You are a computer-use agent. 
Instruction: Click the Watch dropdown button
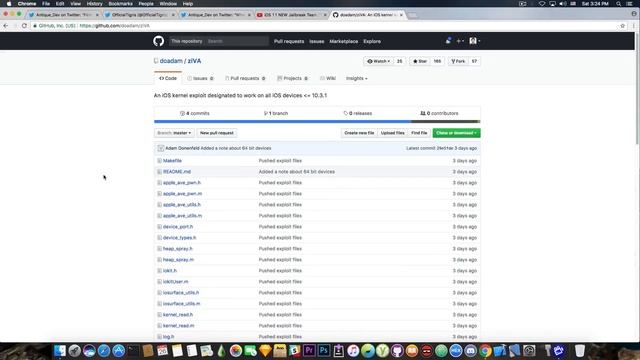coord(378,61)
